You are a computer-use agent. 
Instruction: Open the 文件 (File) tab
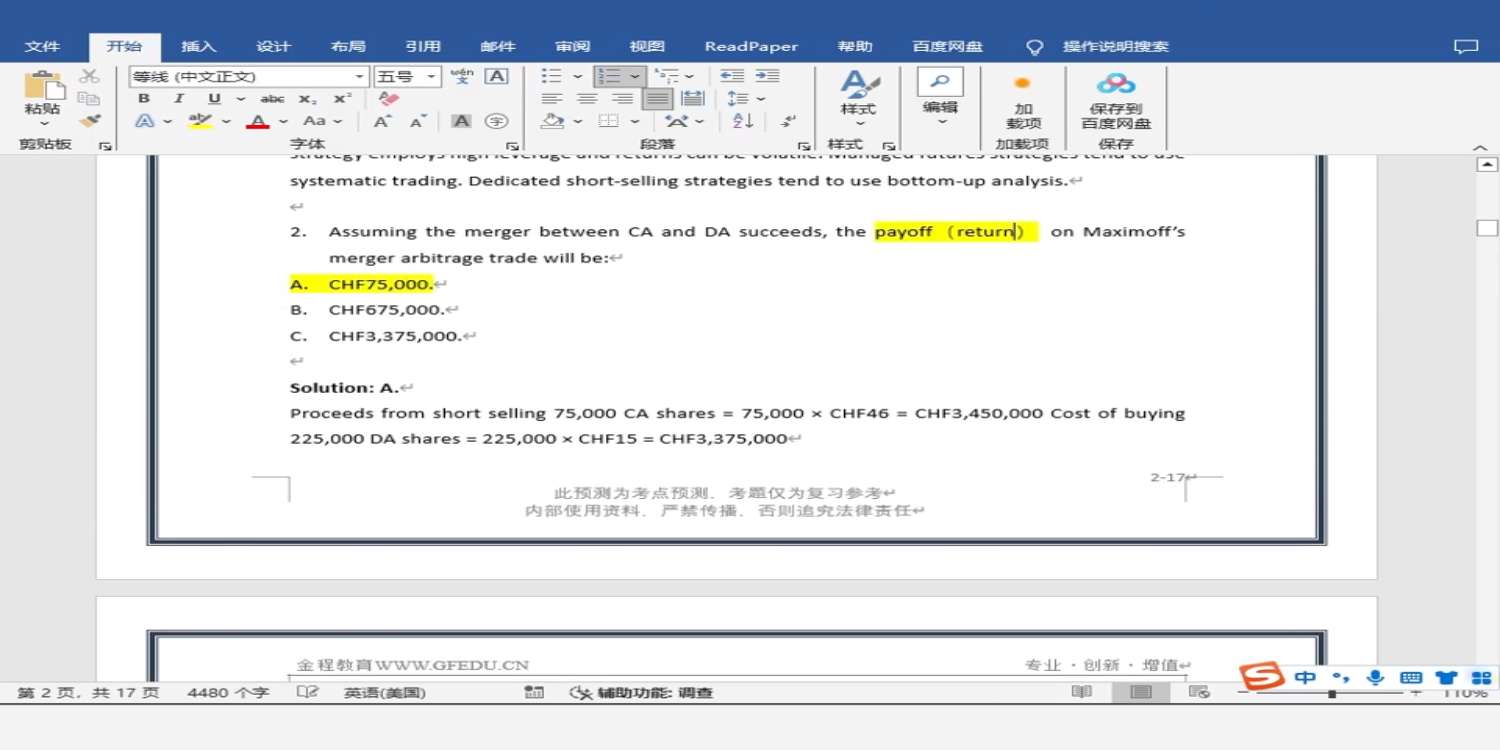[42, 46]
